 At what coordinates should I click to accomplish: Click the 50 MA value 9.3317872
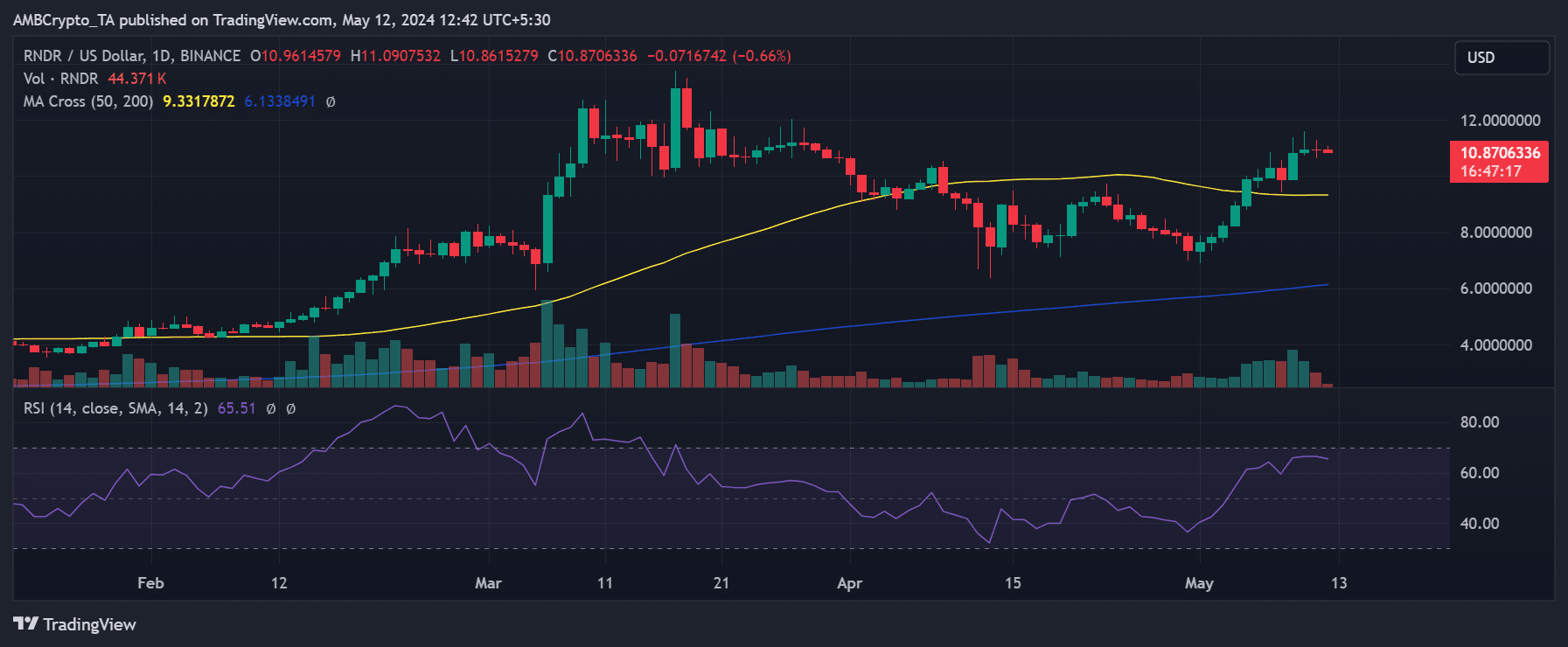pyautogui.click(x=199, y=101)
